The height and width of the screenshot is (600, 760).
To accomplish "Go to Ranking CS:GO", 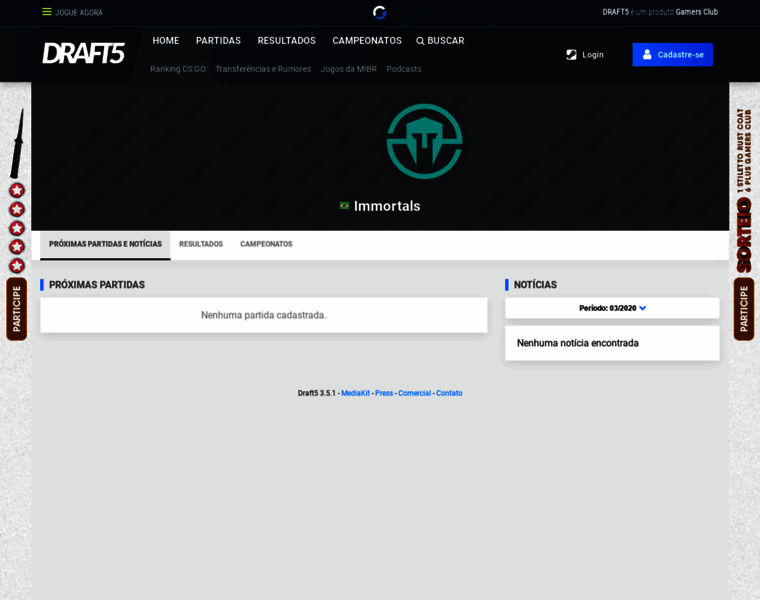I will pyautogui.click(x=178, y=69).
